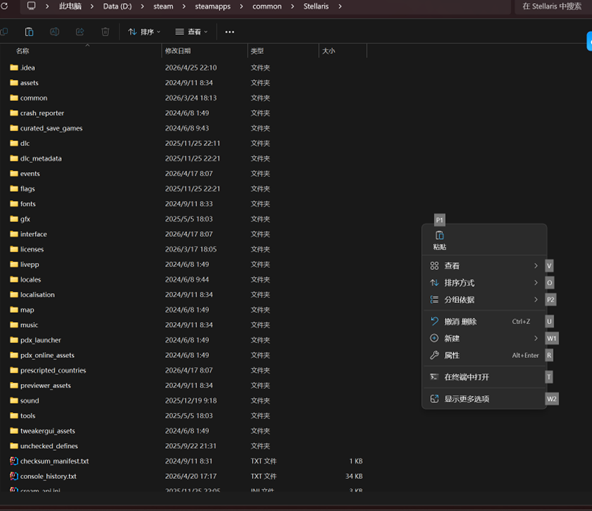Click 此电脑 breadcrumb segment
The width and height of the screenshot is (592, 511).
(70, 6)
